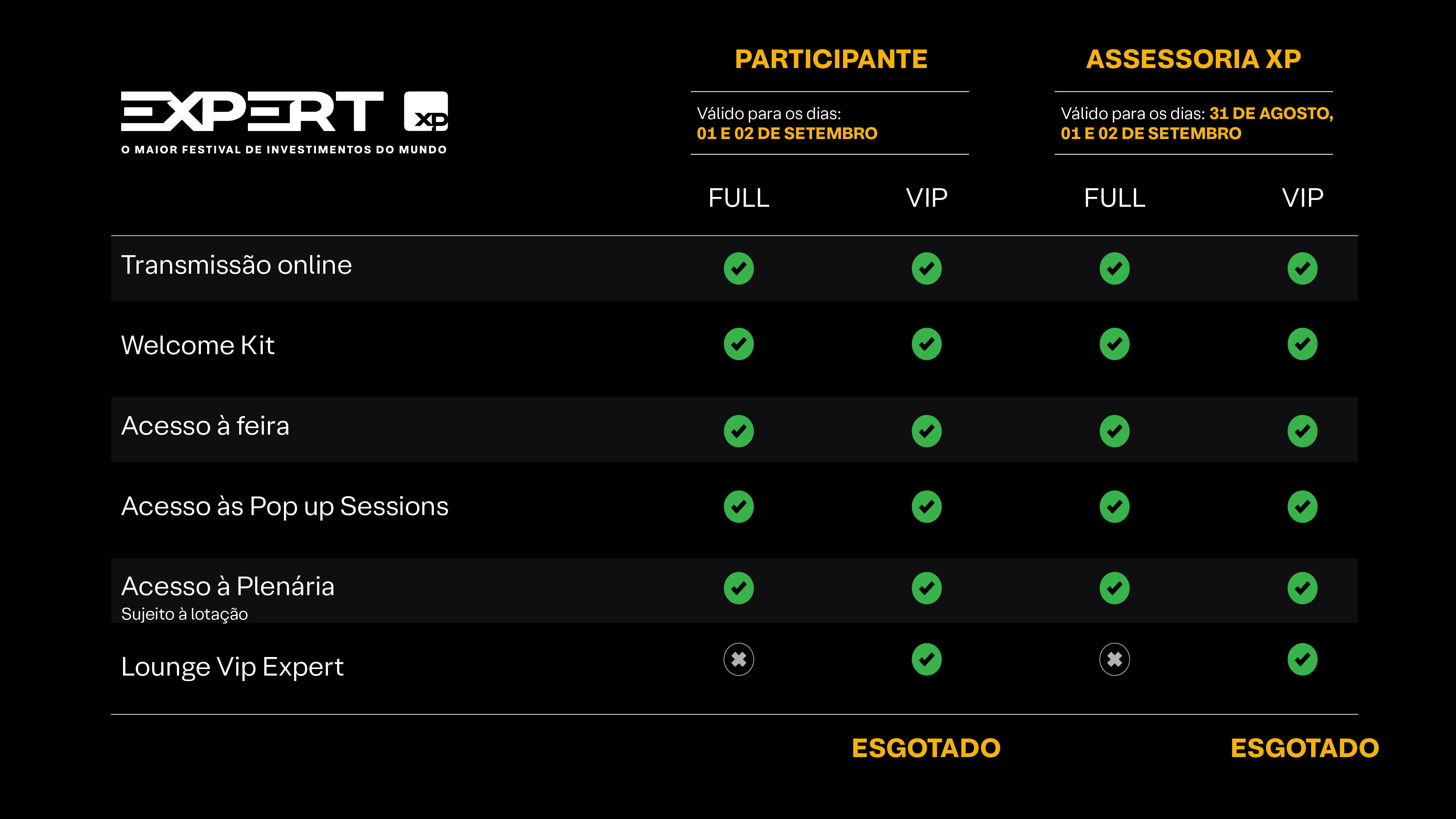Click Transmissão online checkmark under Participante FULL
Viewport: 1456px width, 819px height.
click(739, 269)
